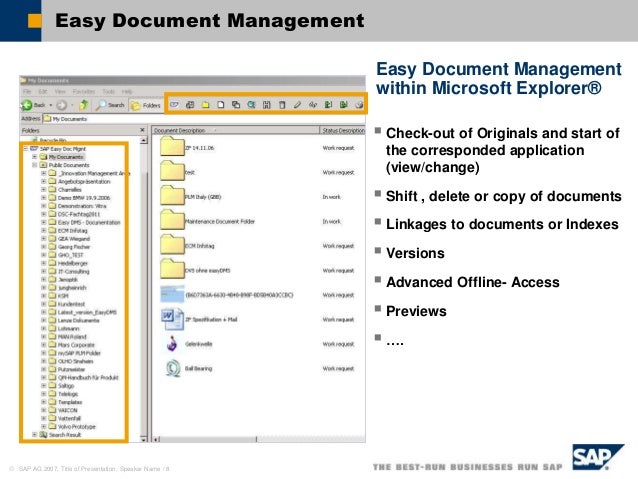This screenshot has width=638, height=479.
Task: Open the Back history dropdown arrow
Action: (51, 105)
